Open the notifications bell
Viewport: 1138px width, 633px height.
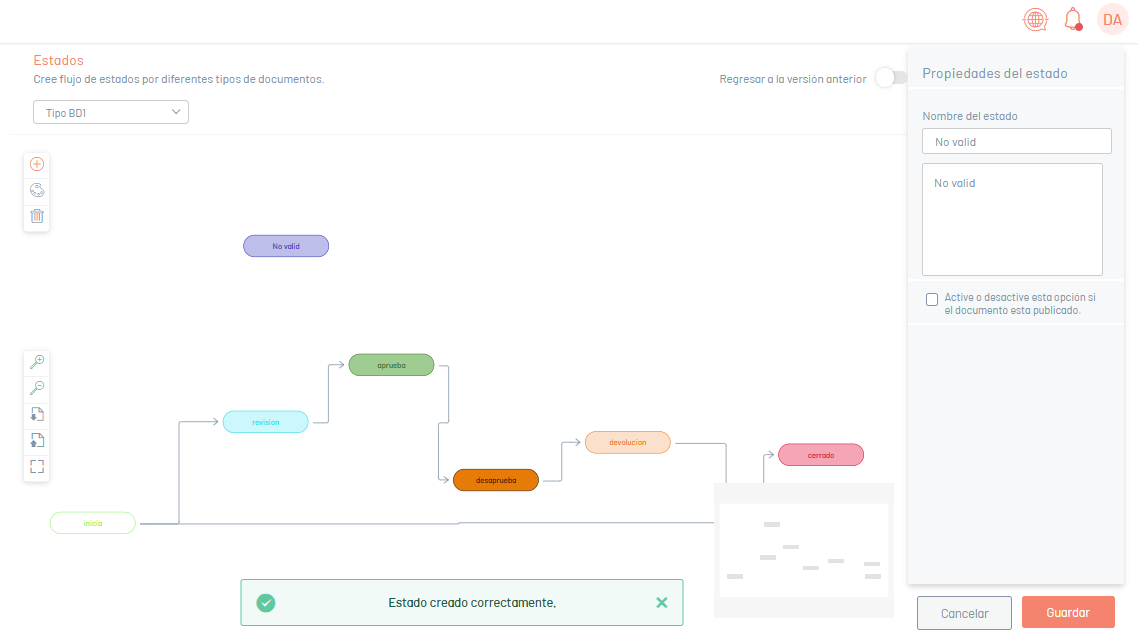[1073, 19]
